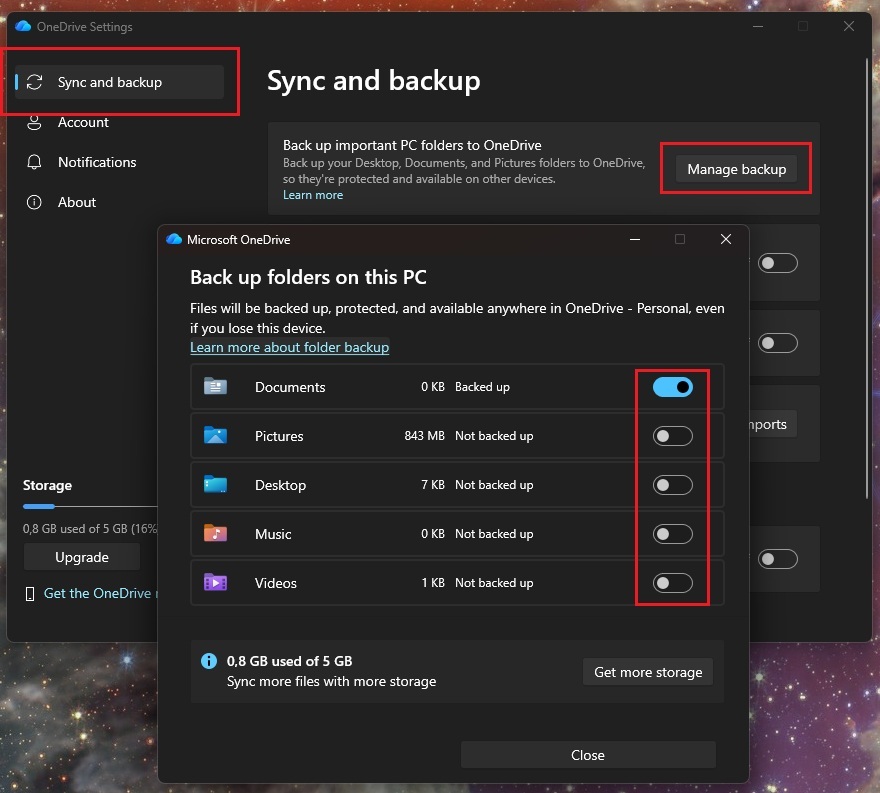The height and width of the screenshot is (793, 880).
Task: Click the Pictures folder icon
Action: 215,436
